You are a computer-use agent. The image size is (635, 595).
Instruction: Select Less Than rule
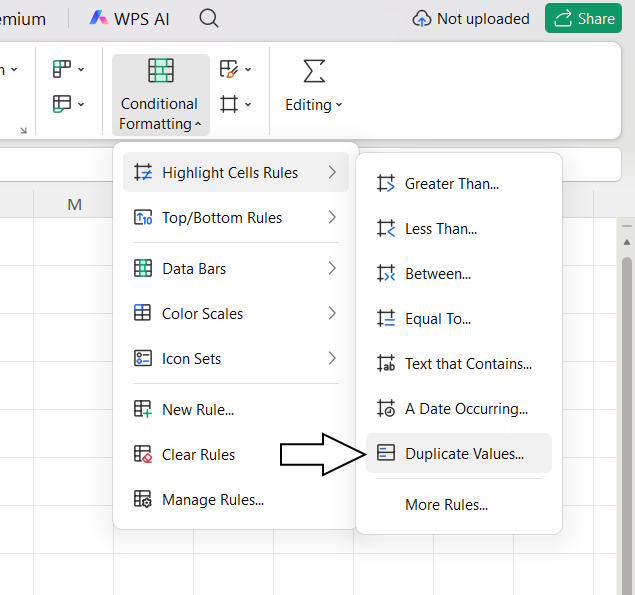click(x=459, y=228)
